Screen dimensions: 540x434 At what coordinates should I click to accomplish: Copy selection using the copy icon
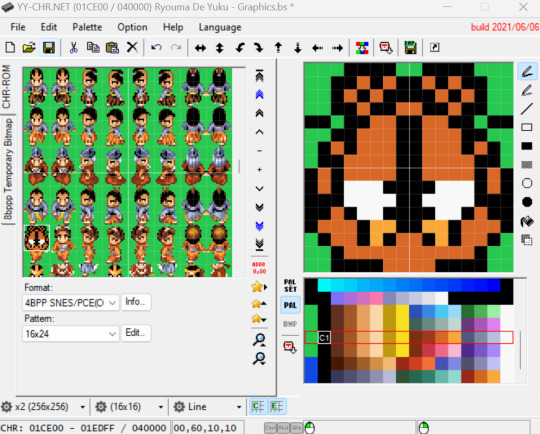tap(93, 48)
